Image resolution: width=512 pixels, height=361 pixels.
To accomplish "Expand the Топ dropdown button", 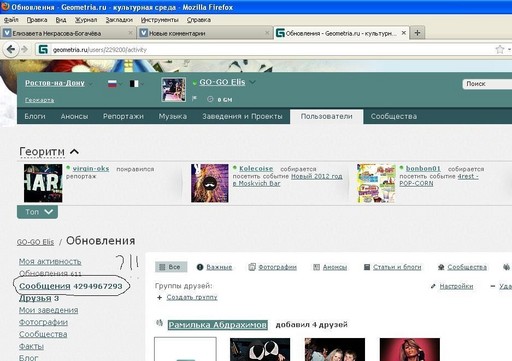I will pos(37,212).
